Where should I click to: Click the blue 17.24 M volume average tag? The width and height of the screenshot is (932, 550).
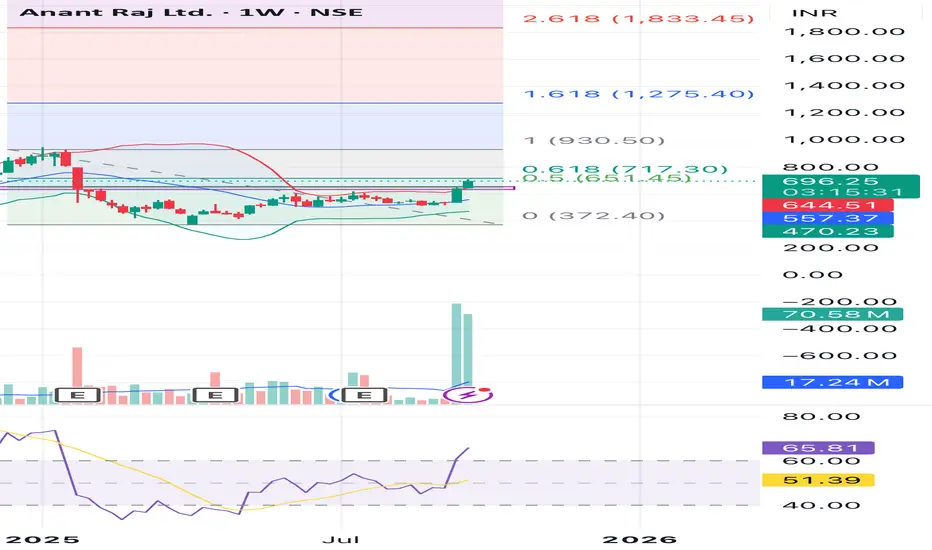click(x=832, y=382)
